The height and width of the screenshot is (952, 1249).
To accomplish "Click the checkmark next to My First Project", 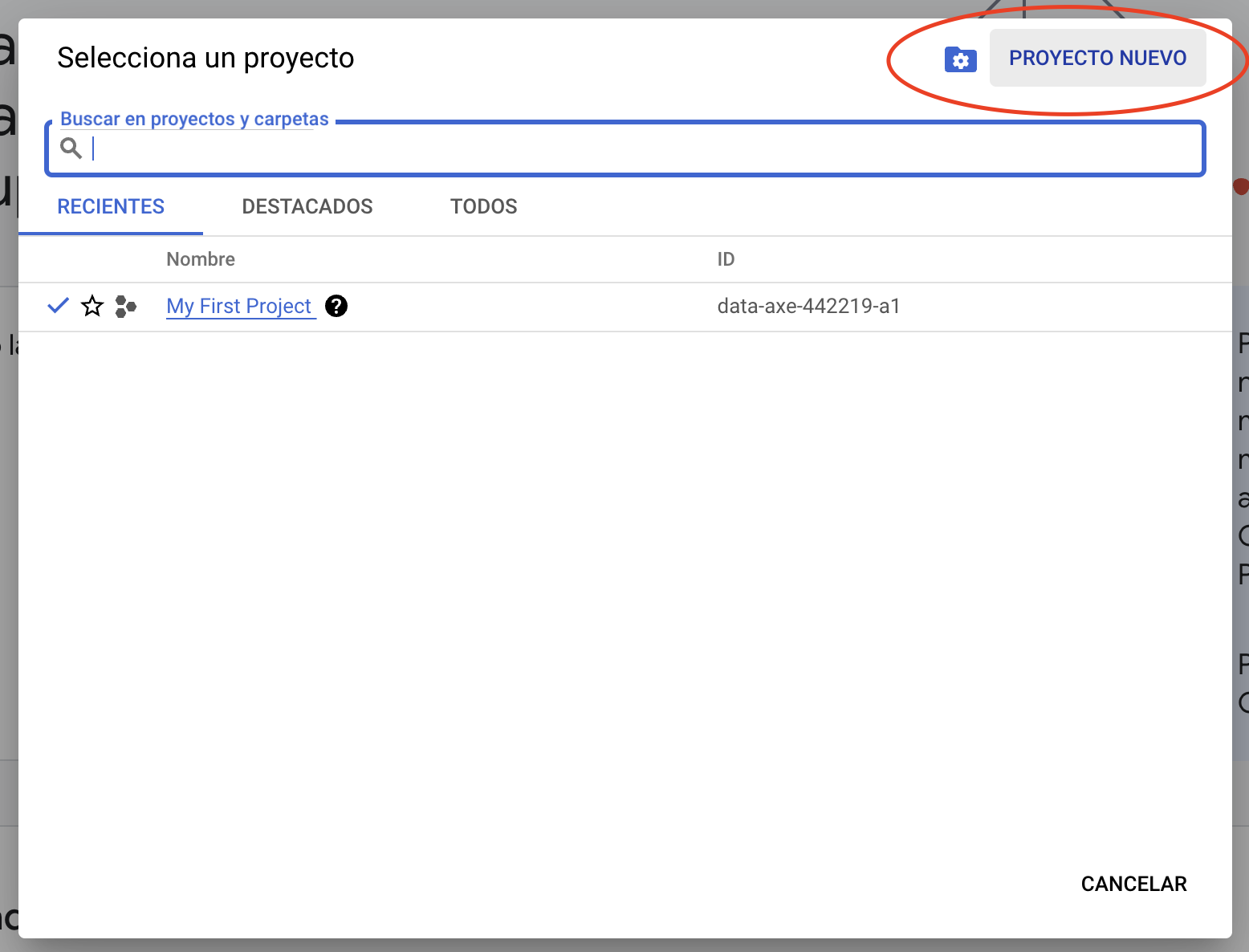I will 57,306.
